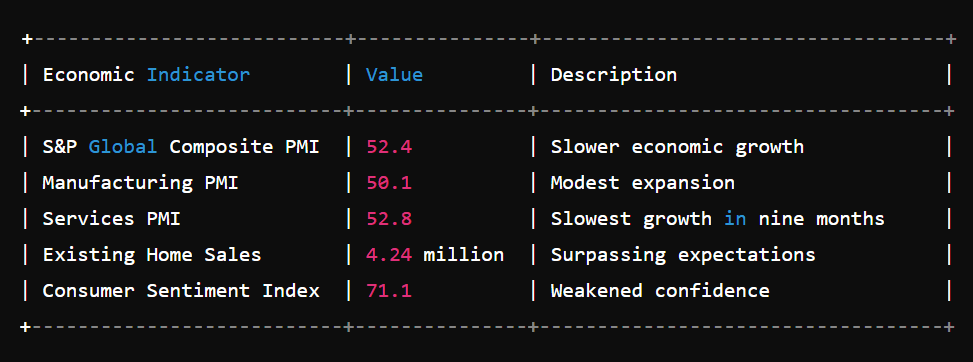The image size is (973, 362).
Task: Click 'Surpassing expectations' description
Action: point(683,255)
